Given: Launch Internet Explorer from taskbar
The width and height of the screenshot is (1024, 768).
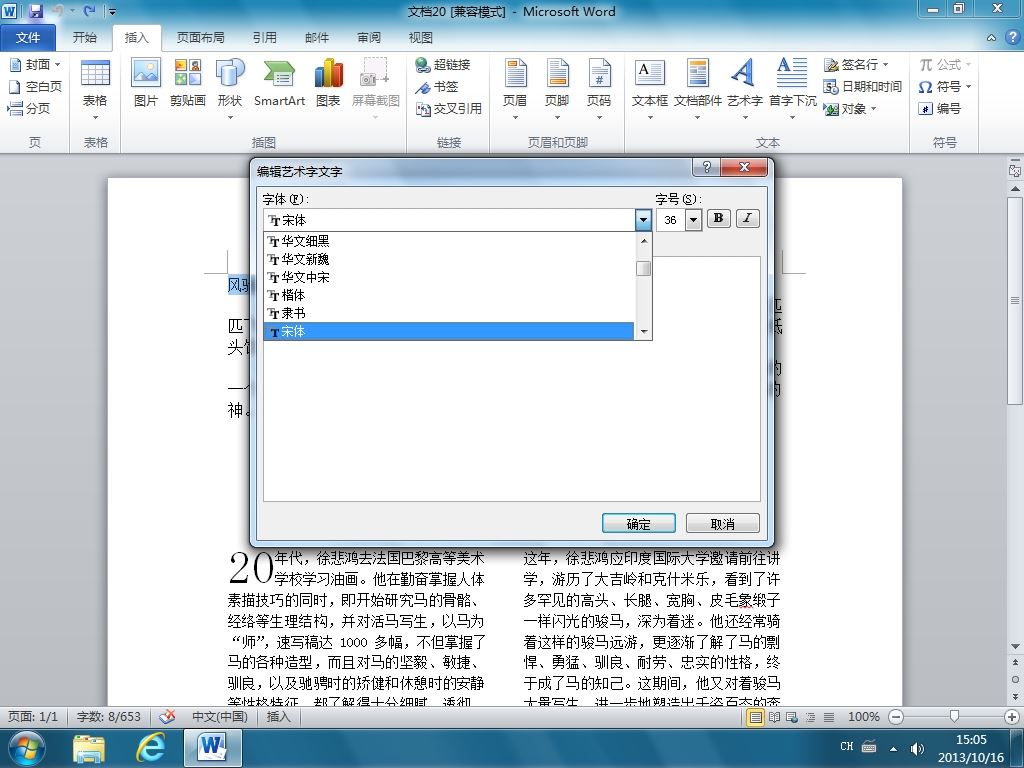Looking at the screenshot, I should 150,748.
